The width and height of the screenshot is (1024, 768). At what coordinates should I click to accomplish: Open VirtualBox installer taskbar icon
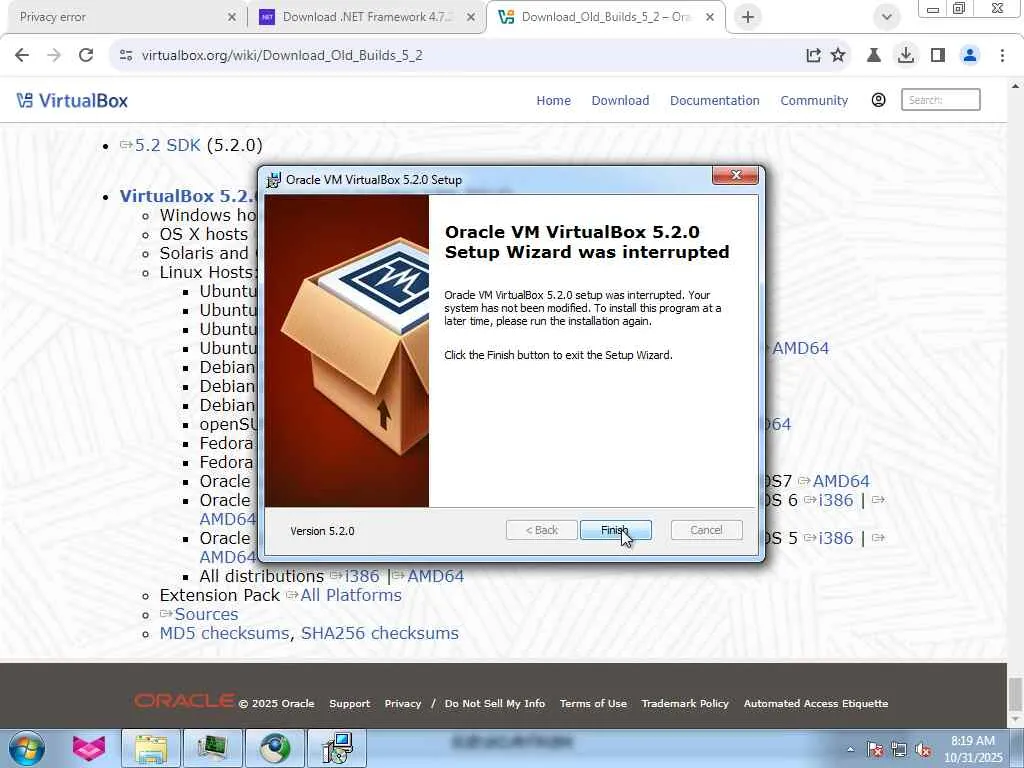click(x=337, y=748)
